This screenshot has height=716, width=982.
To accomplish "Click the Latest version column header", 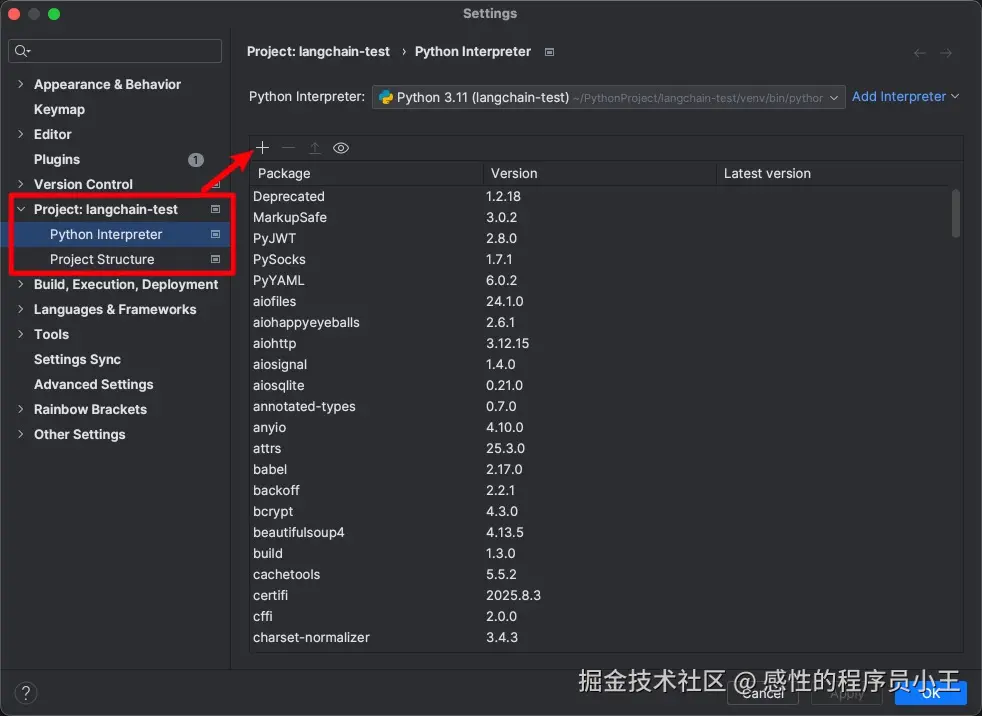I will point(833,174).
